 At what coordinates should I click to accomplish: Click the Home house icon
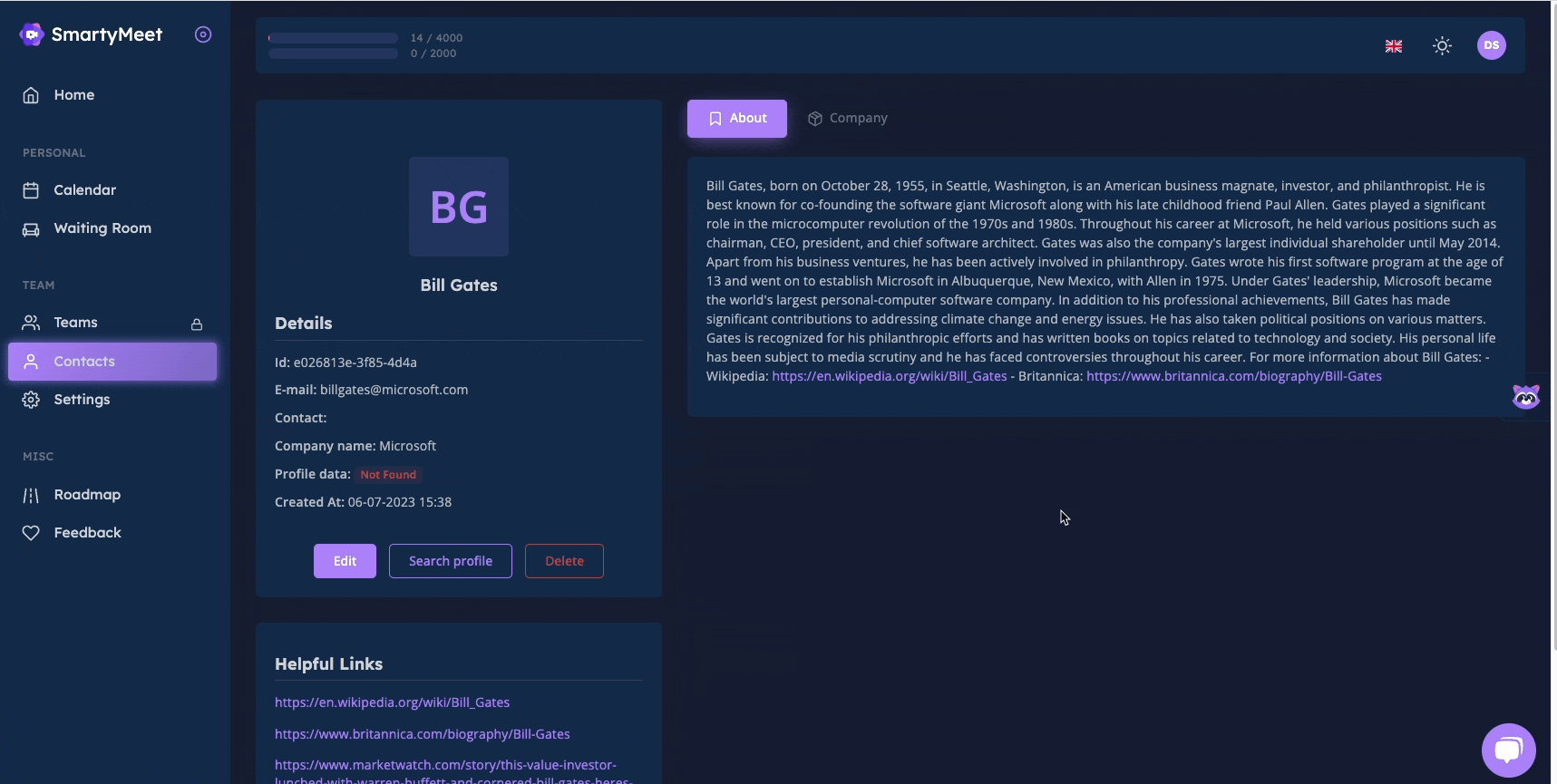click(x=31, y=95)
